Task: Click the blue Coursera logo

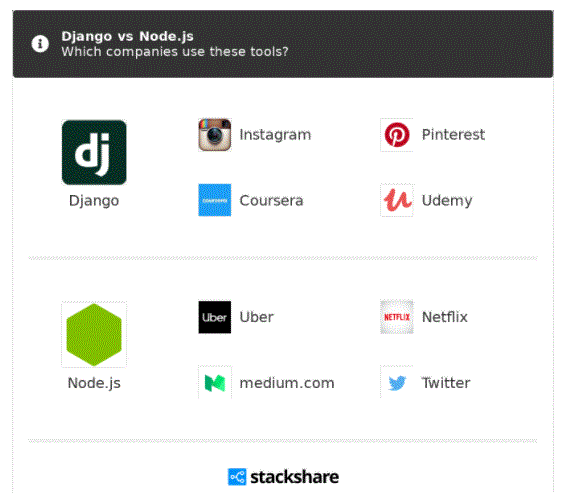Action: point(214,200)
